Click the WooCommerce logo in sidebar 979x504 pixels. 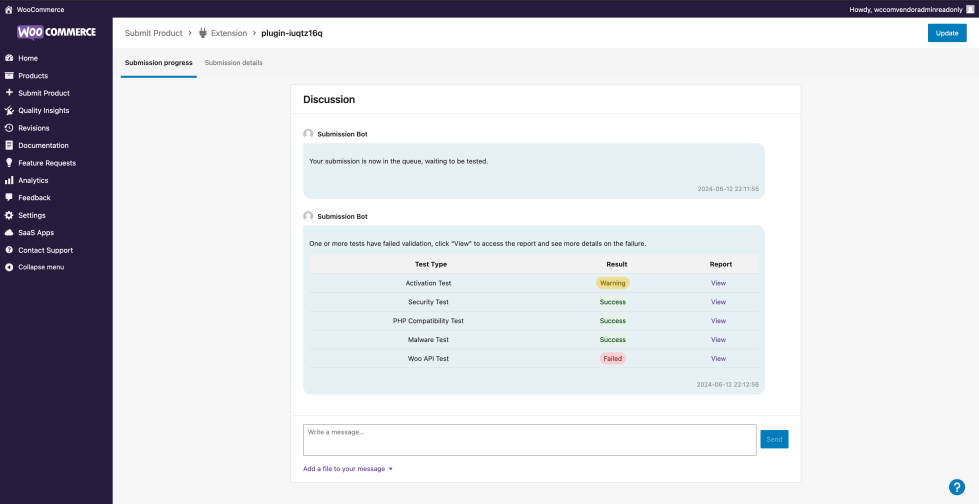pos(56,32)
